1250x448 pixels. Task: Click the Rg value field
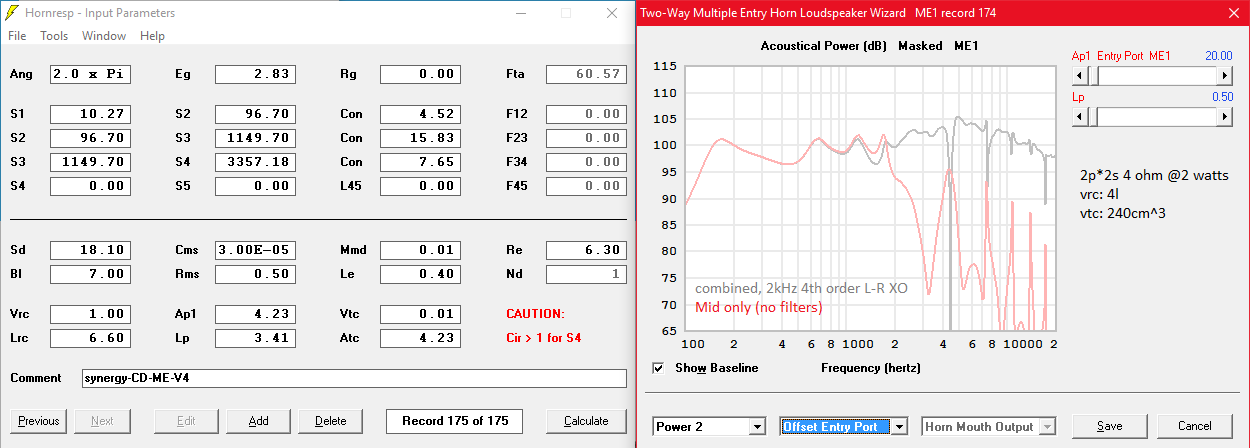click(420, 74)
